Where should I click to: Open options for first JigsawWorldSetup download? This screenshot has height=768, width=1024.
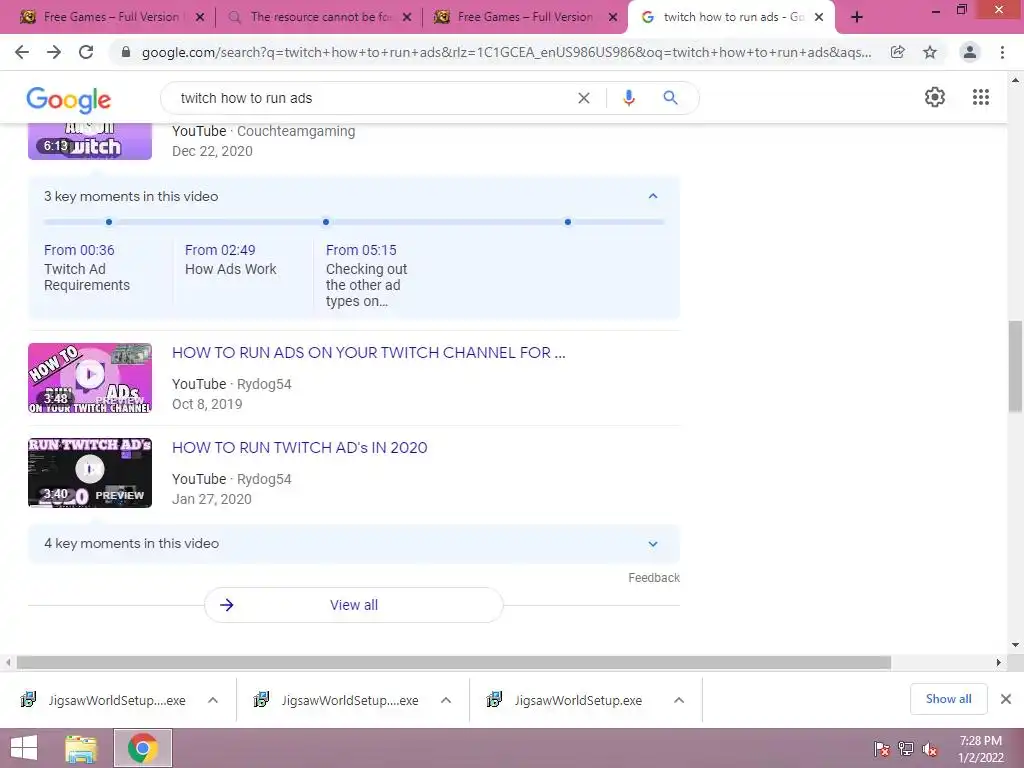[213, 700]
